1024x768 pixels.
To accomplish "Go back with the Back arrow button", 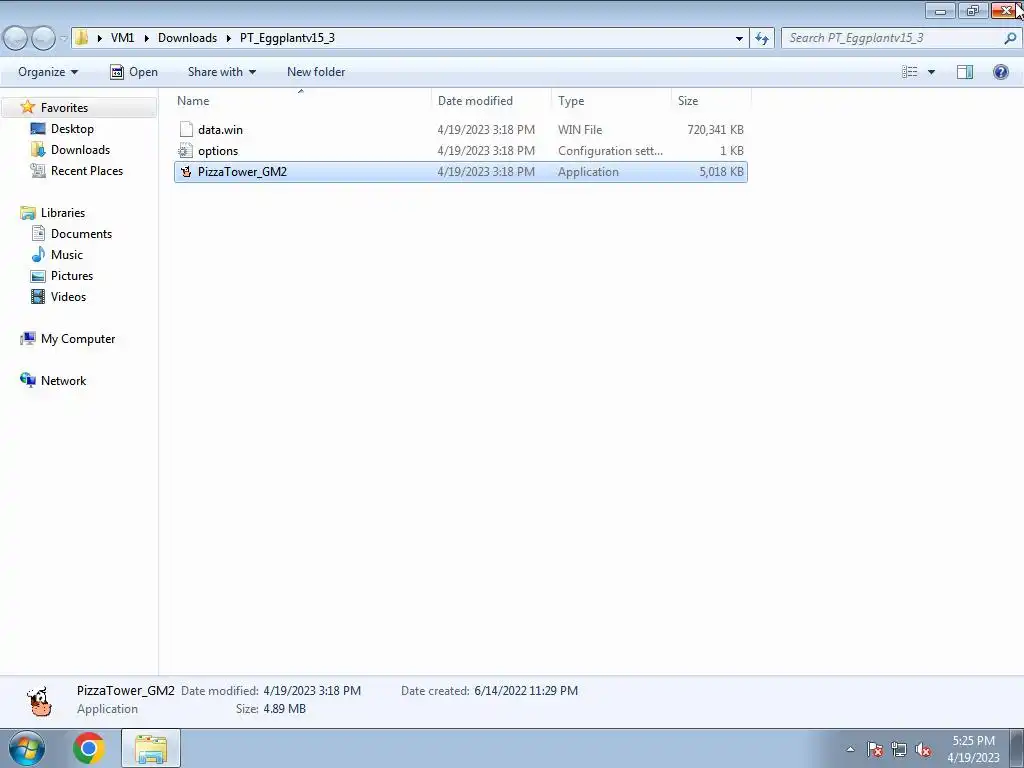I will [16, 39].
